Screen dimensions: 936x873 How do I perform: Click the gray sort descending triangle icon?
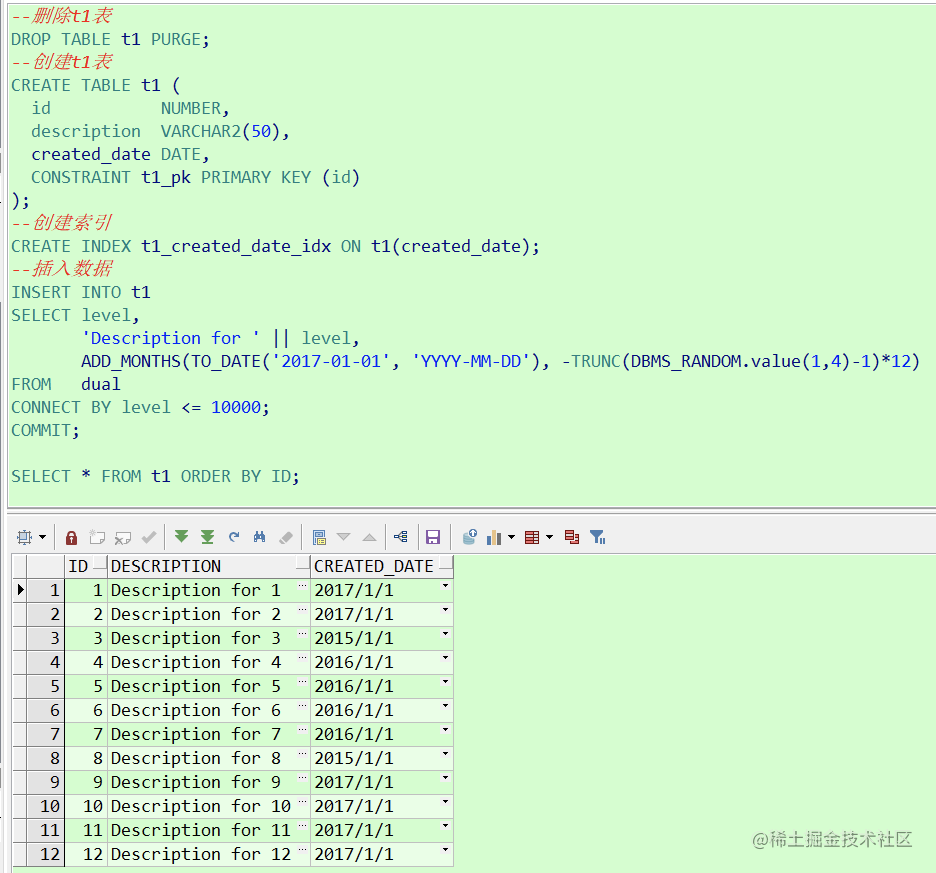(343, 537)
